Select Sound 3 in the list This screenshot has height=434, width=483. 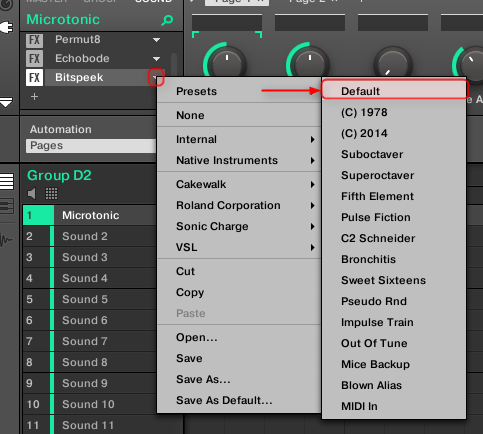[x=89, y=257]
